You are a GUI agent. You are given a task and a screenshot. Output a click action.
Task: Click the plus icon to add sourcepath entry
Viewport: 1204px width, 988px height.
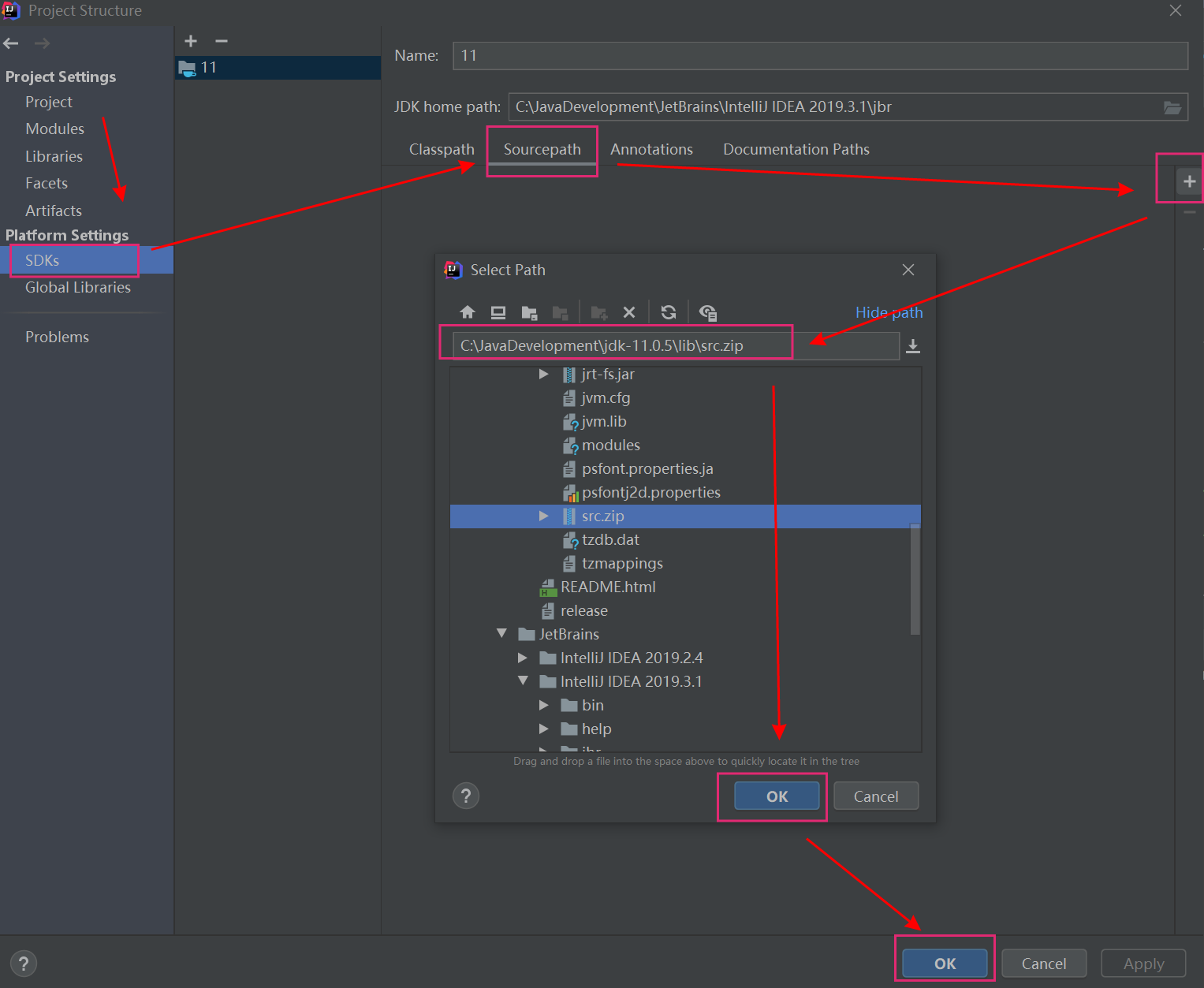(1189, 181)
